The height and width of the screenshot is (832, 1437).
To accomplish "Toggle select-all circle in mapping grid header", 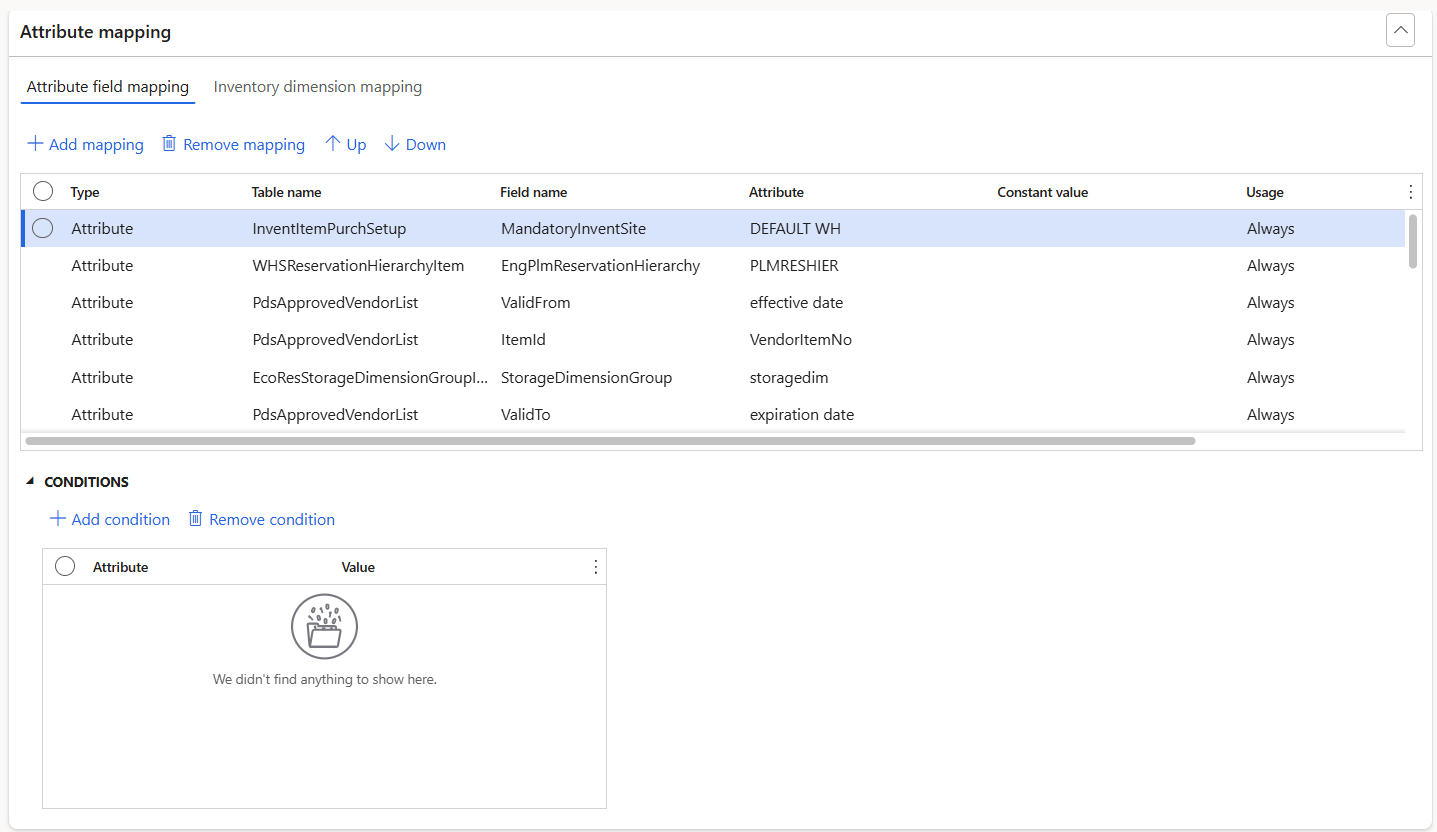I will coord(43,191).
